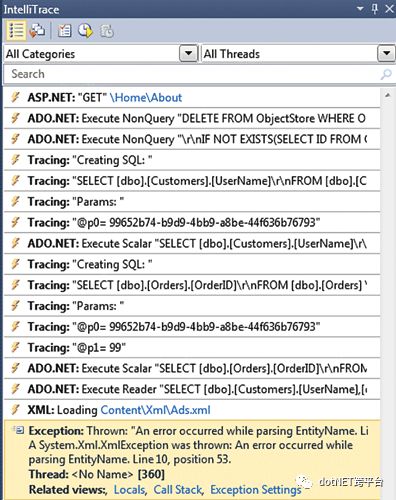The width and height of the screenshot is (396, 500).
Task: Click the Exception event icon
Action: click(x=19, y=430)
